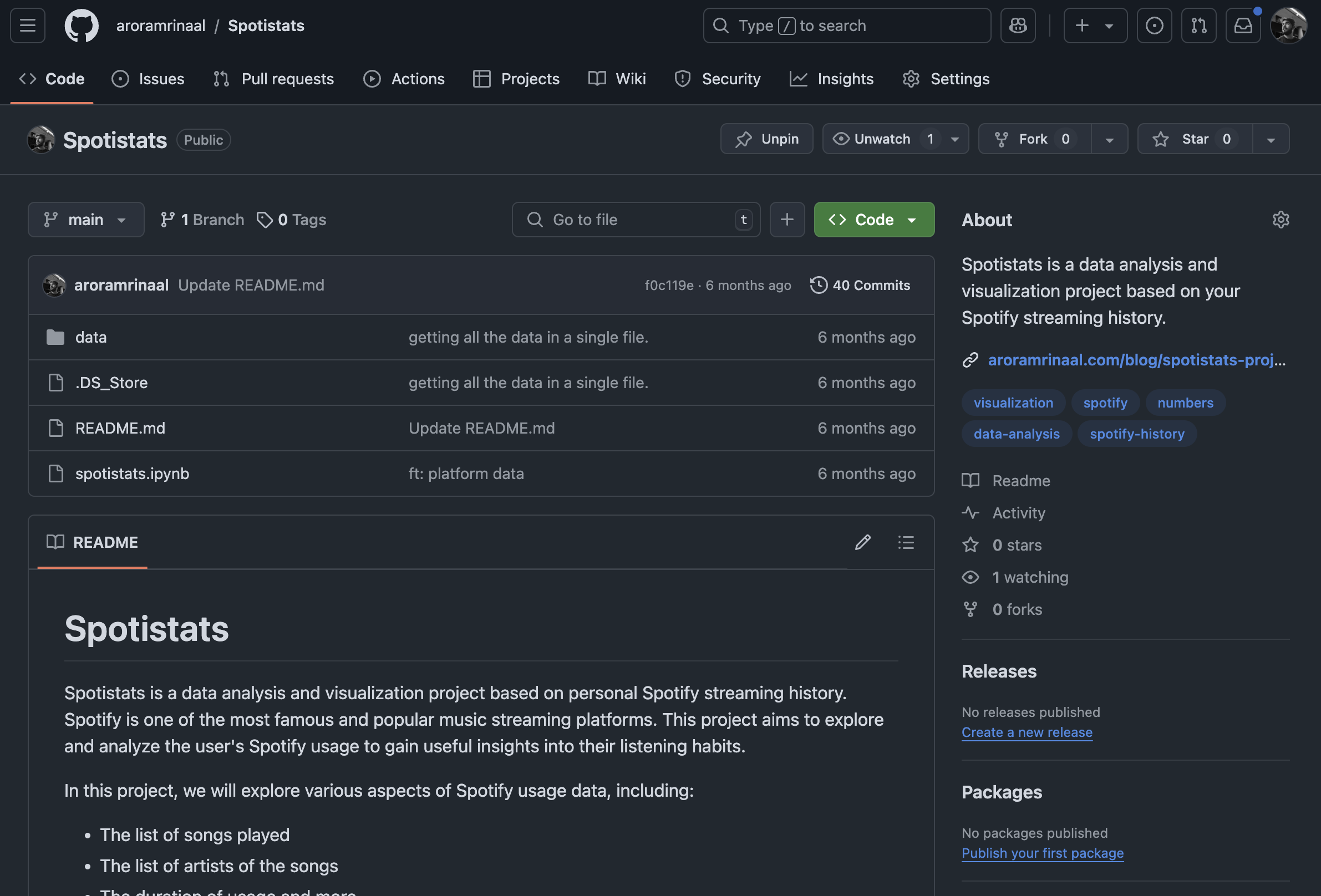The width and height of the screenshot is (1321, 896).
Task: Open the Pull requests tab
Action: click(273, 78)
